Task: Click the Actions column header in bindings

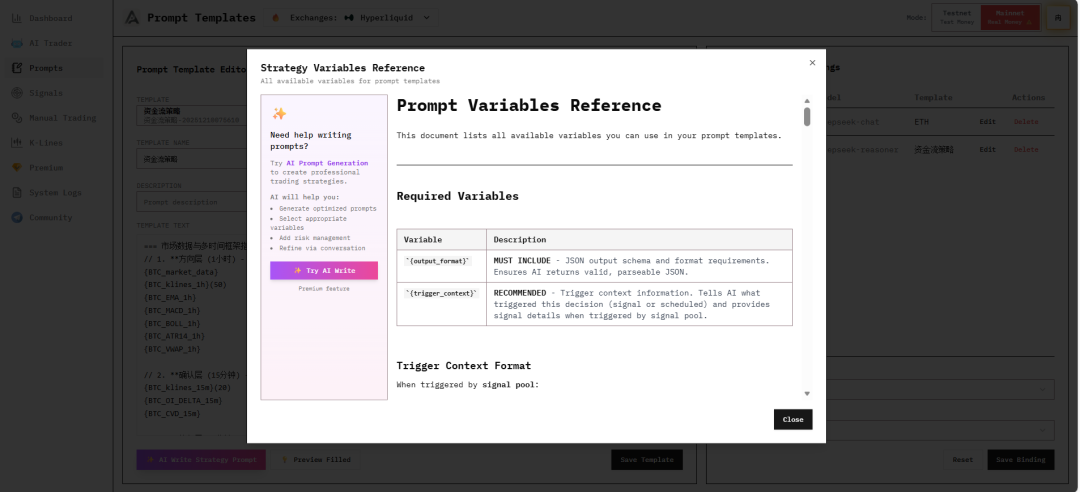Action: coord(1028,98)
